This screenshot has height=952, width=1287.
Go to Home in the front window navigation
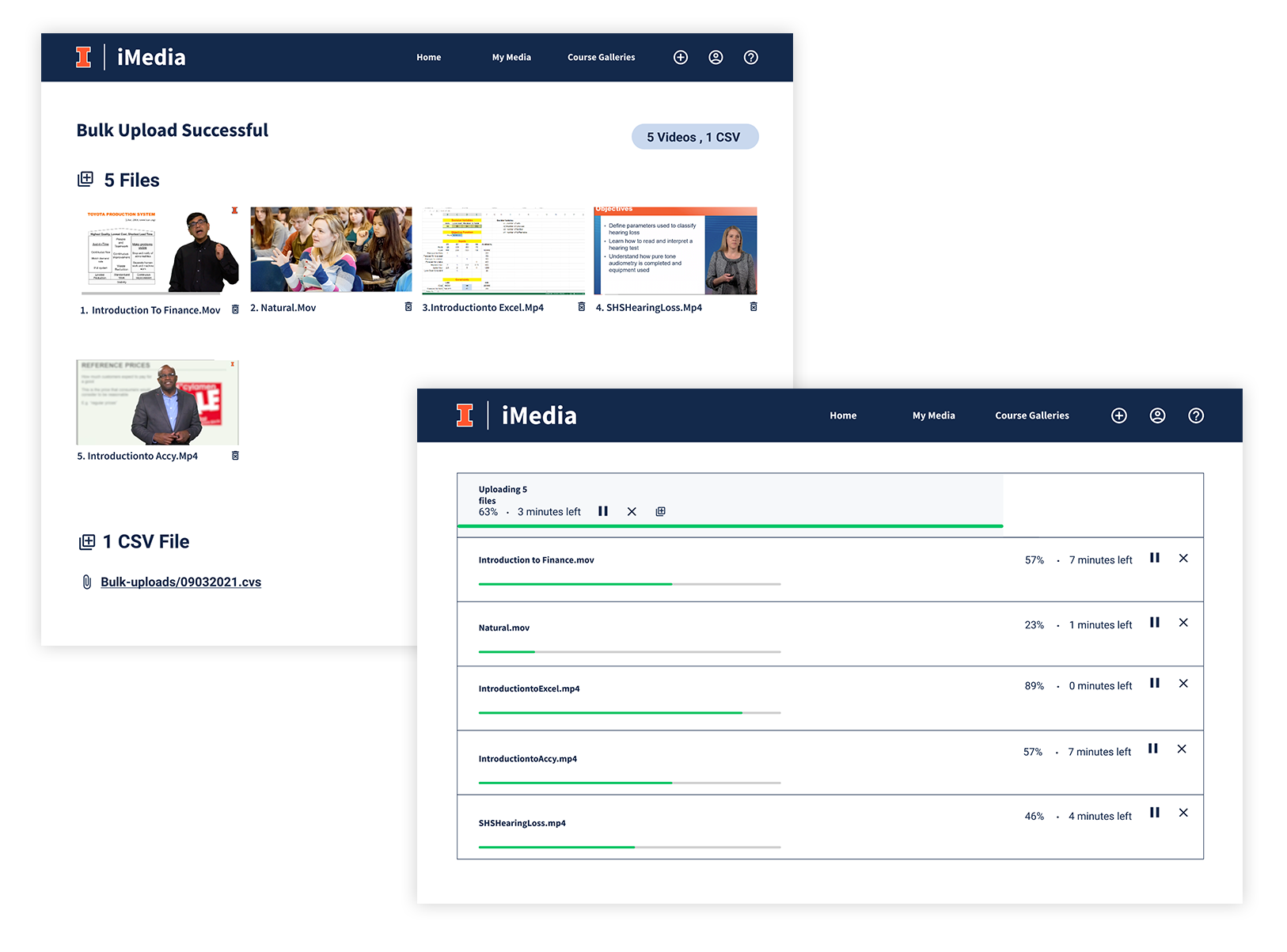[x=843, y=415]
